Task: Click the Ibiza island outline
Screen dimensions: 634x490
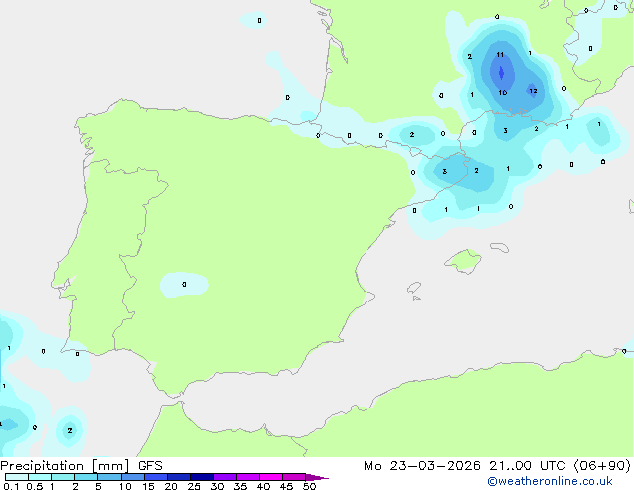Action: pyautogui.click(x=414, y=288)
